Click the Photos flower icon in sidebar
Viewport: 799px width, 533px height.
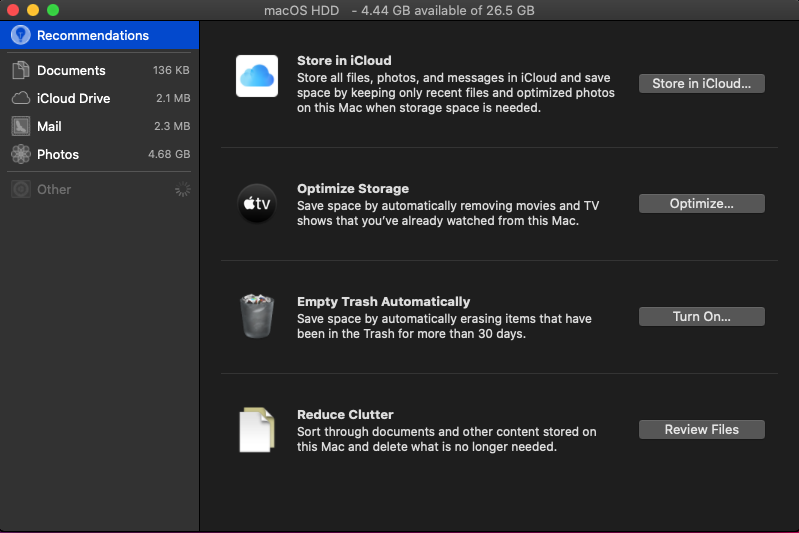tap(21, 154)
